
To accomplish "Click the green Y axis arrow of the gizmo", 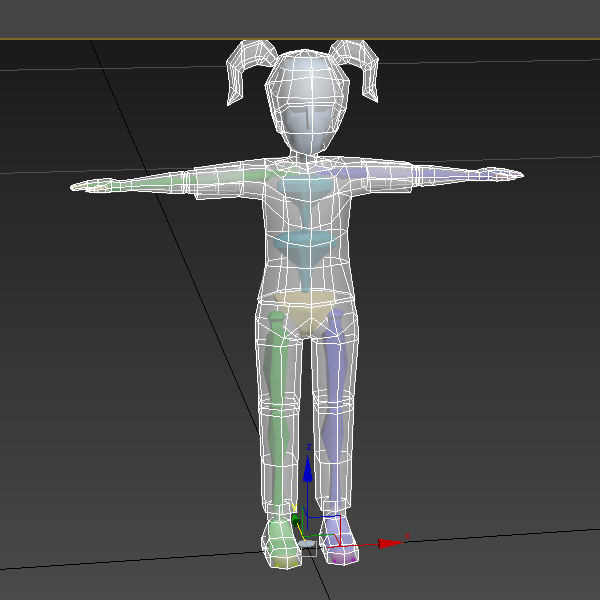I will [x=295, y=520].
